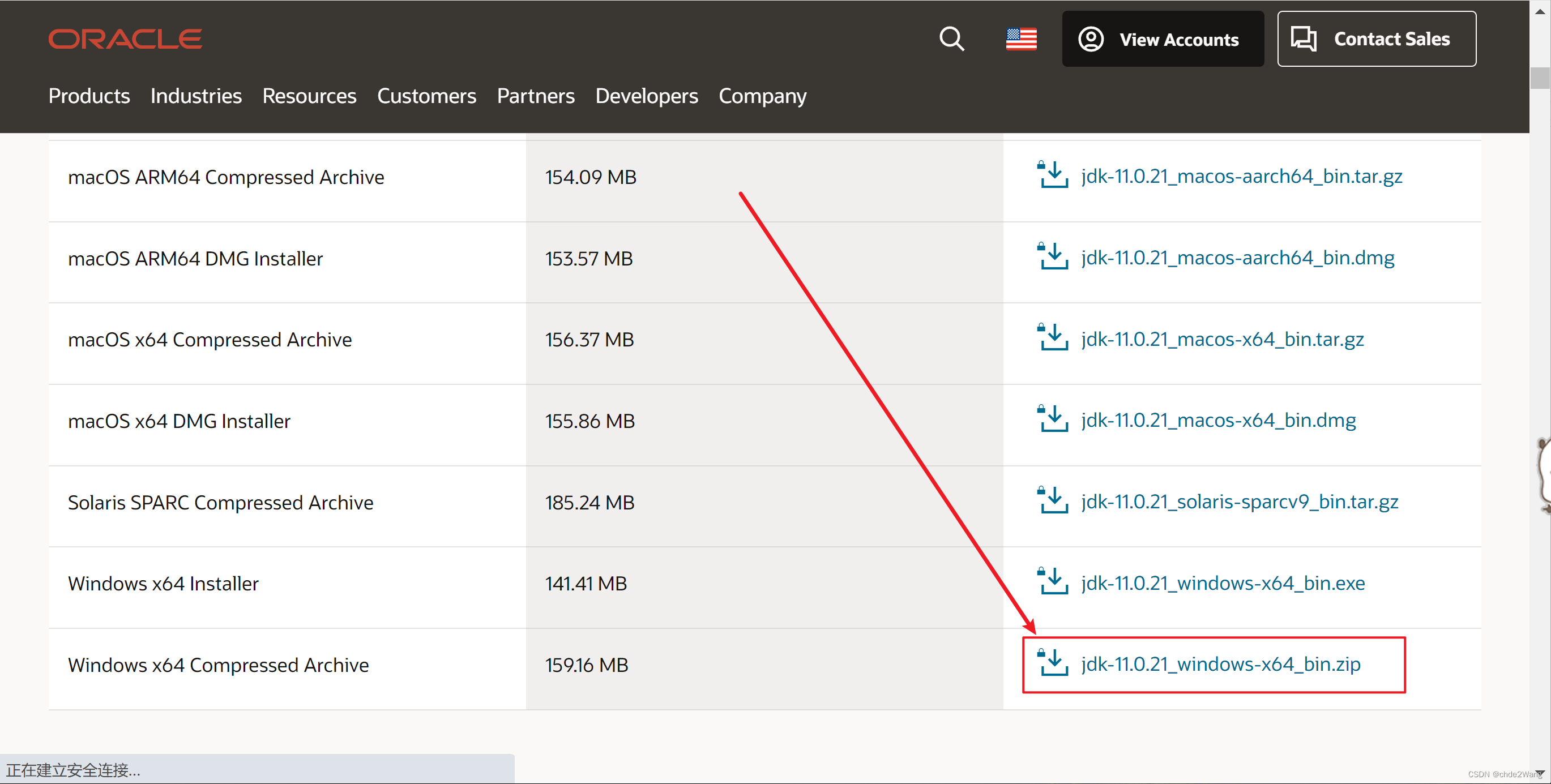Image resolution: width=1551 pixels, height=784 pixels.
Task: Open the Resources navigation menu
Action: pos(309,96)
